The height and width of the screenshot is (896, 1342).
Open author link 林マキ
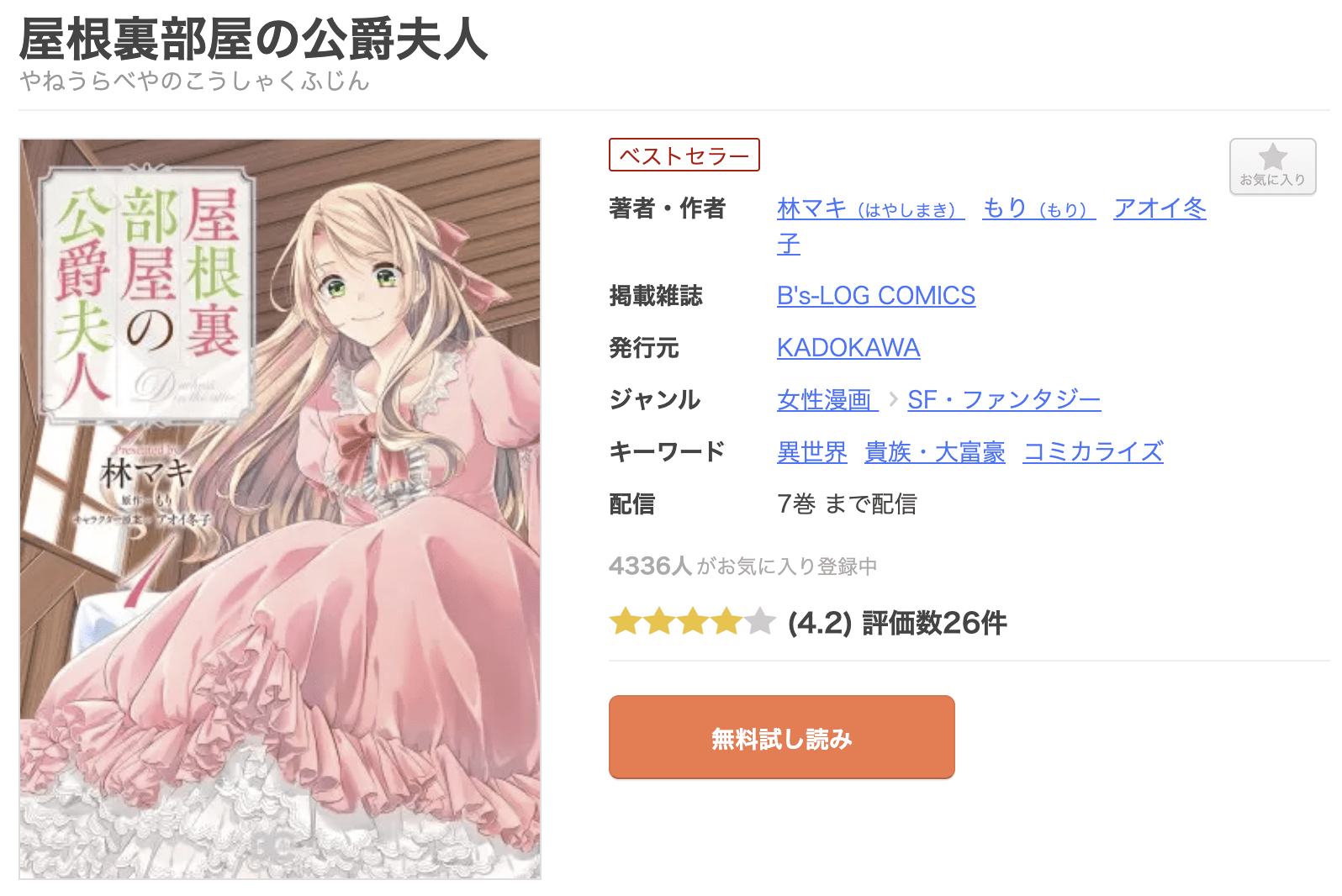point(870,208)
